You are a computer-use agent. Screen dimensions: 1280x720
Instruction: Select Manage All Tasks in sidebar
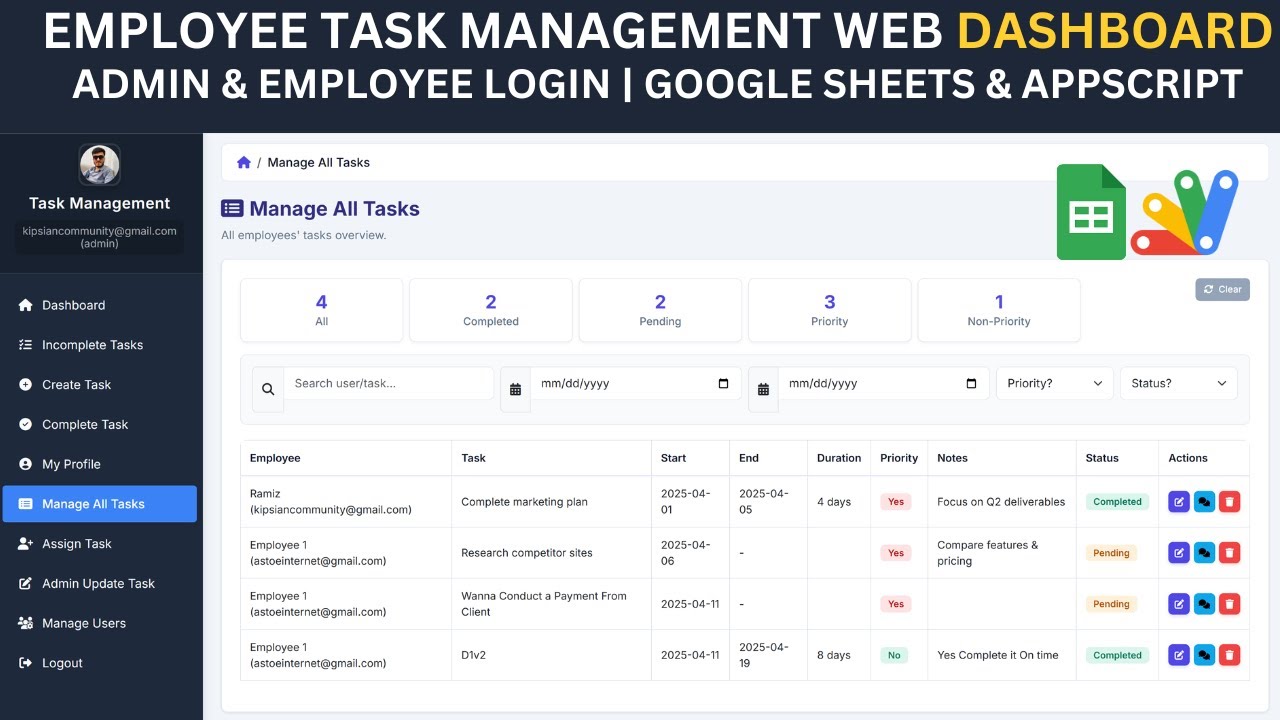(x=100, y=504)
